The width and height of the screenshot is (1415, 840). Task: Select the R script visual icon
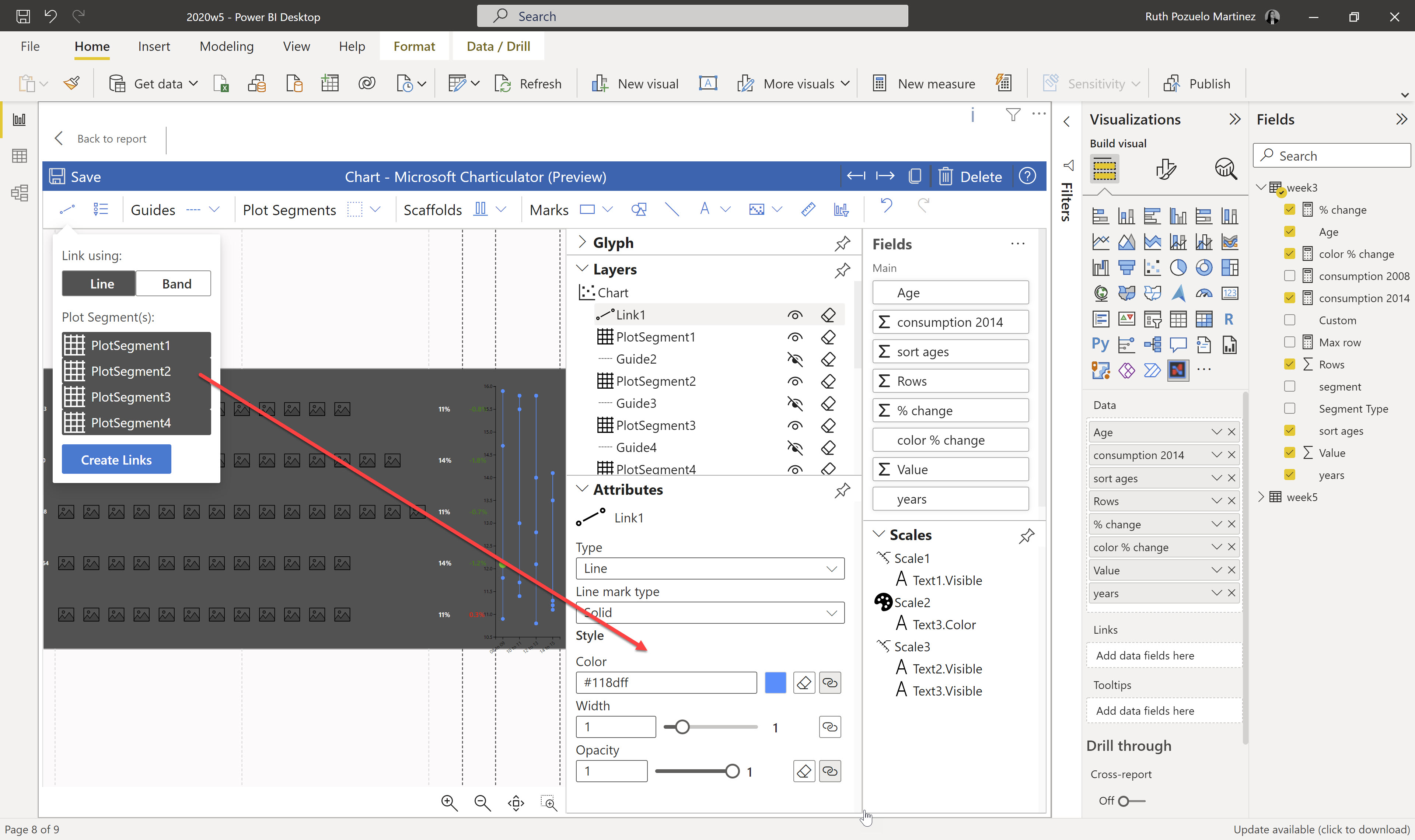tap(1229, 319)
